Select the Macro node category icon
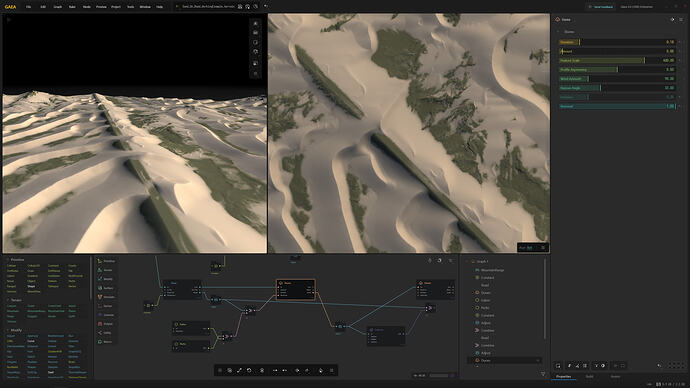Screen dimensions: 690x388 pyautogui.click(x=100, y=342)
